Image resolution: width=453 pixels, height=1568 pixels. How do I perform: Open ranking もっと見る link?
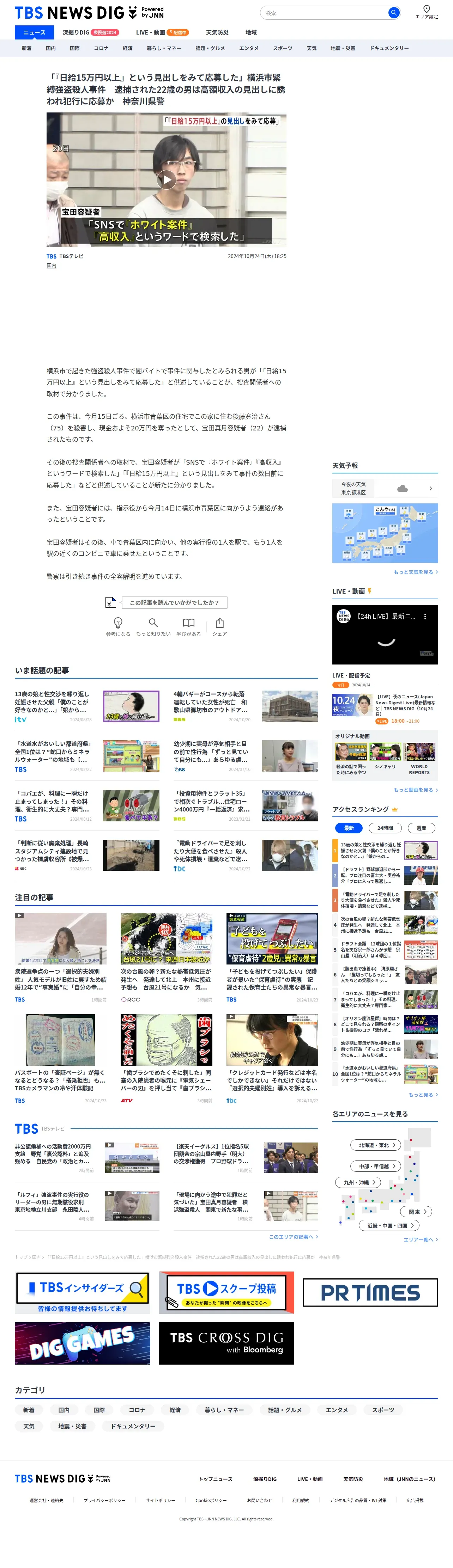(x=423, y=1095)
